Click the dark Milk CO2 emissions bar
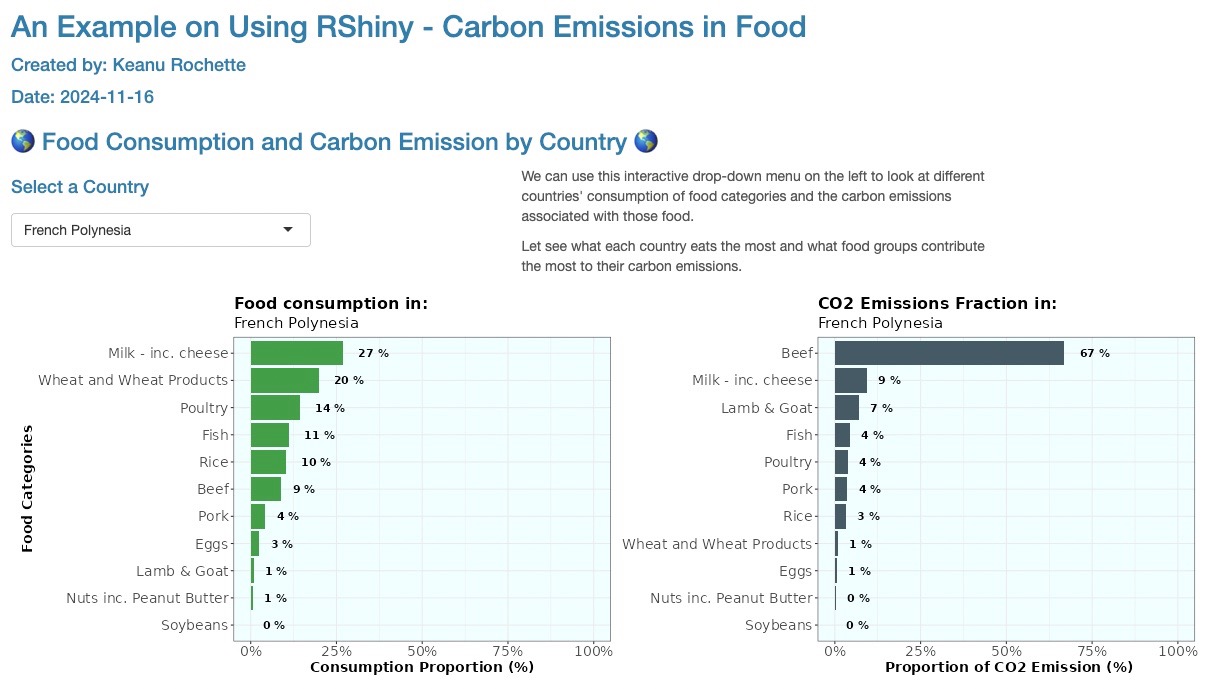 pyautogui.click(x=851, y=380)
